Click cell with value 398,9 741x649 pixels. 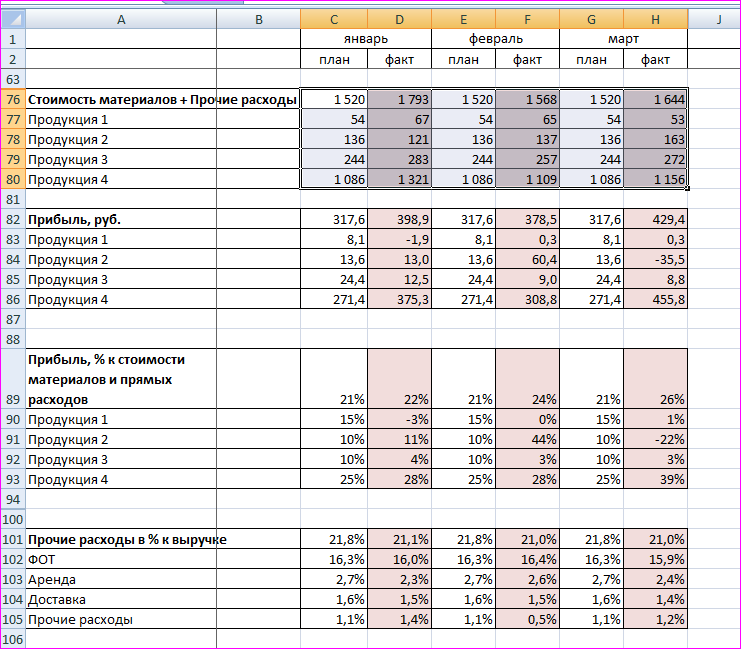point(399,219)
